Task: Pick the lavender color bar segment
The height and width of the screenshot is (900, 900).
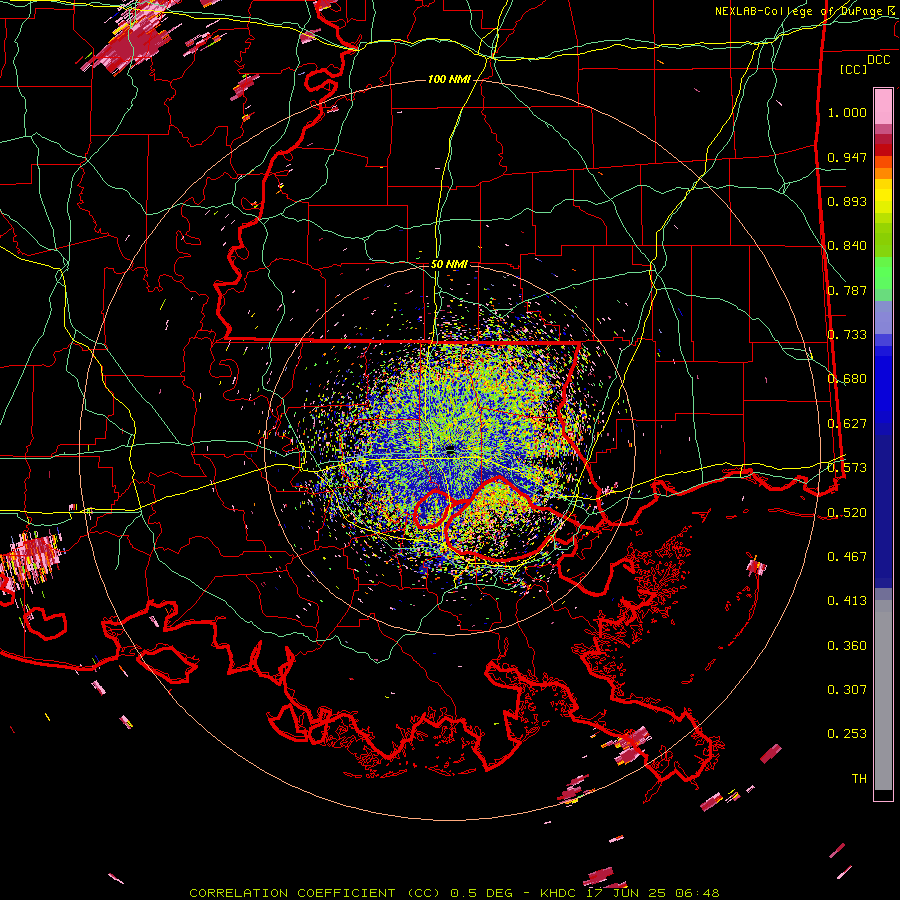Action: (883, 318)
